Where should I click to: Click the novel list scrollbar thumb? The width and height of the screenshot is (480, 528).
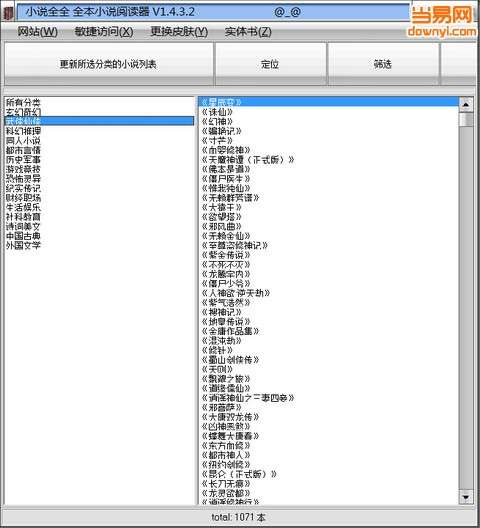(x=466, y=120)
